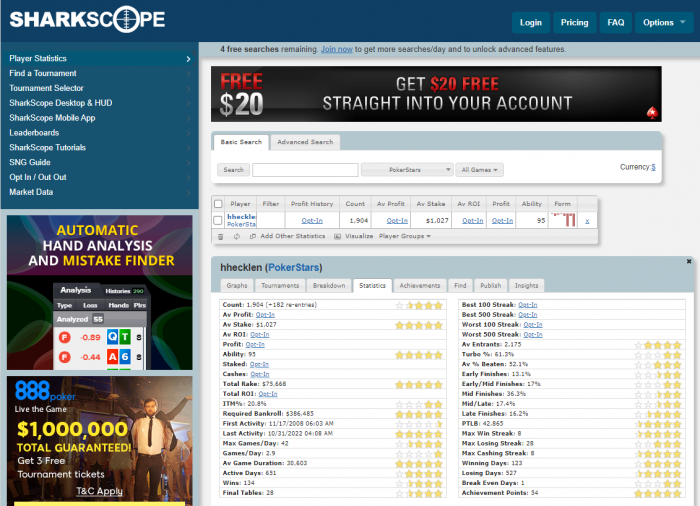
Task: Click the Count column header
Action: (355, 204)
